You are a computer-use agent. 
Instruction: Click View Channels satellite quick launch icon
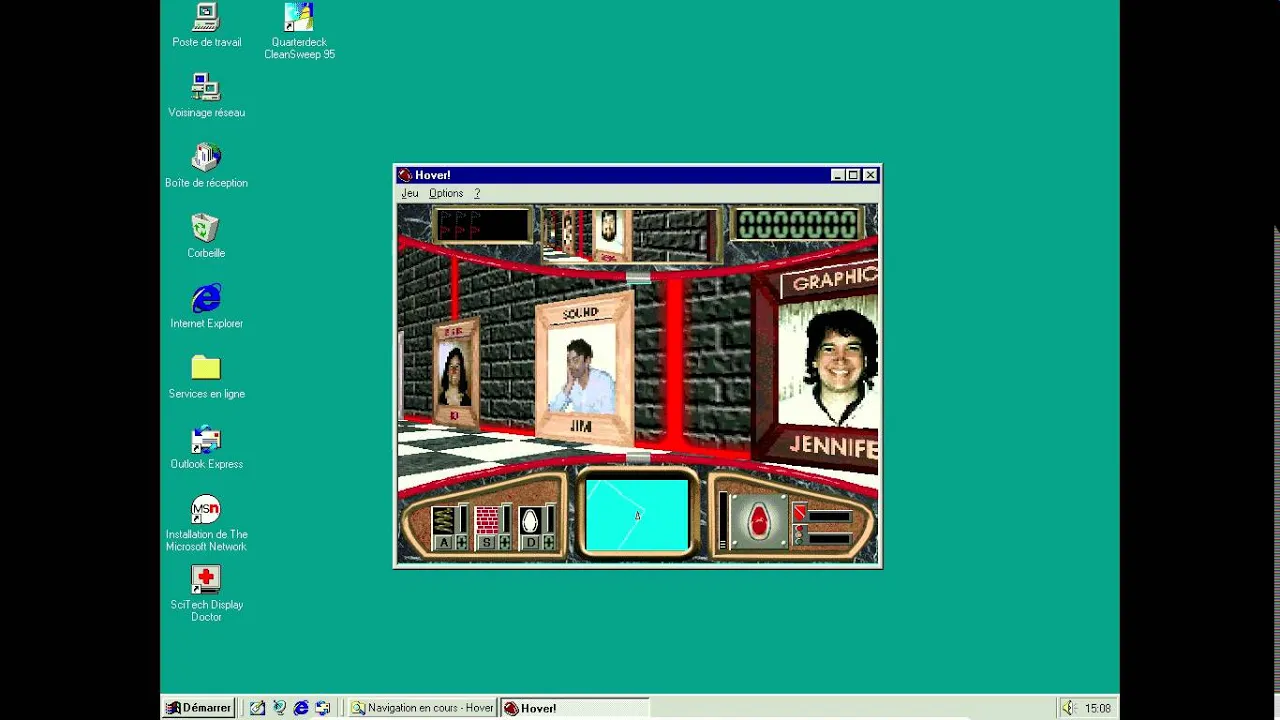point(279,708)
